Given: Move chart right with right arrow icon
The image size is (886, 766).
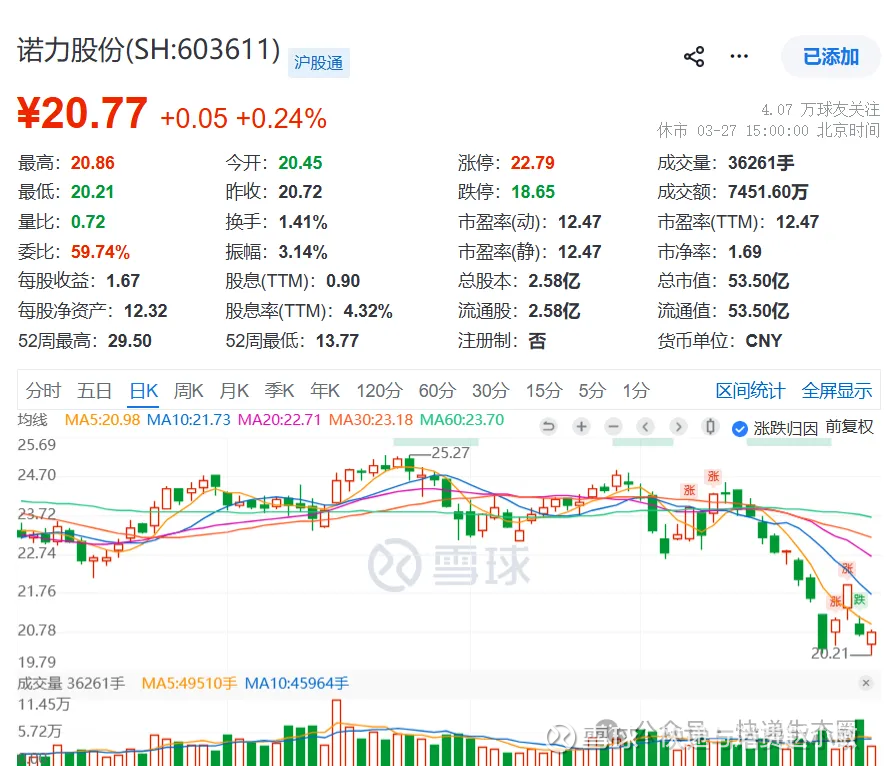Looking at the screenshot, I should coord(678,426).
